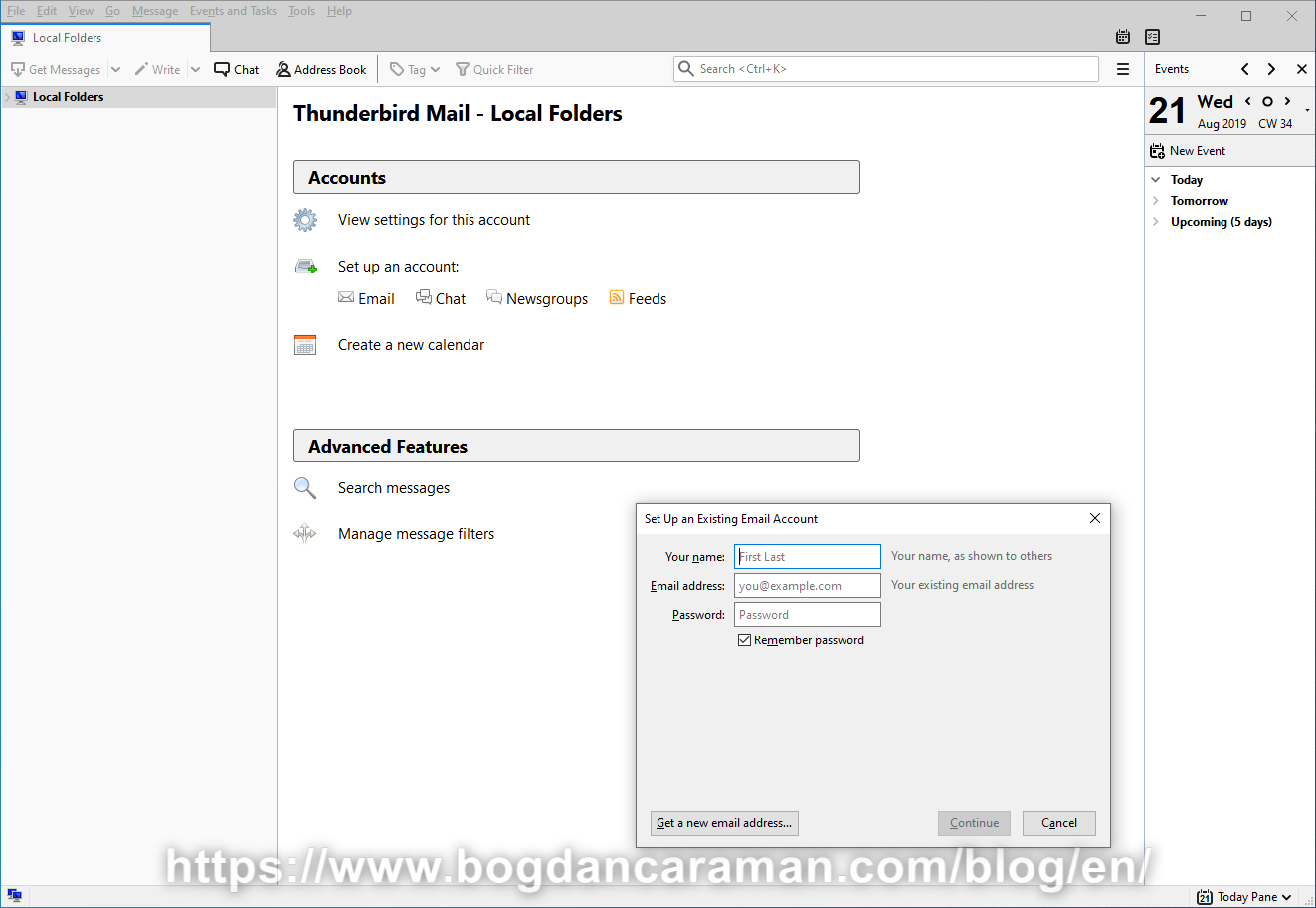This screenshot has height=908, width=1316.
Task: Toggle the Quick Filter bar
Action: pos(494,70)
